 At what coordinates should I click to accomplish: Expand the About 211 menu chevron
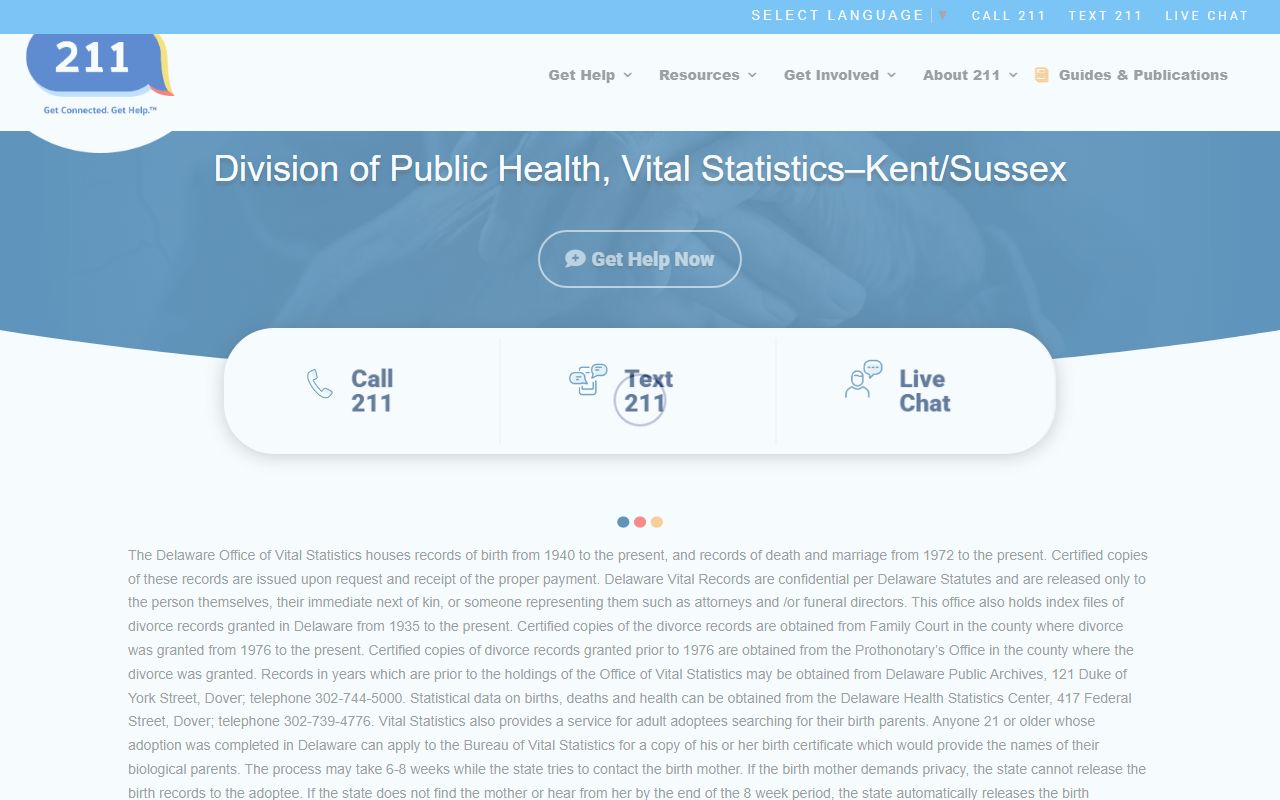1013,75
